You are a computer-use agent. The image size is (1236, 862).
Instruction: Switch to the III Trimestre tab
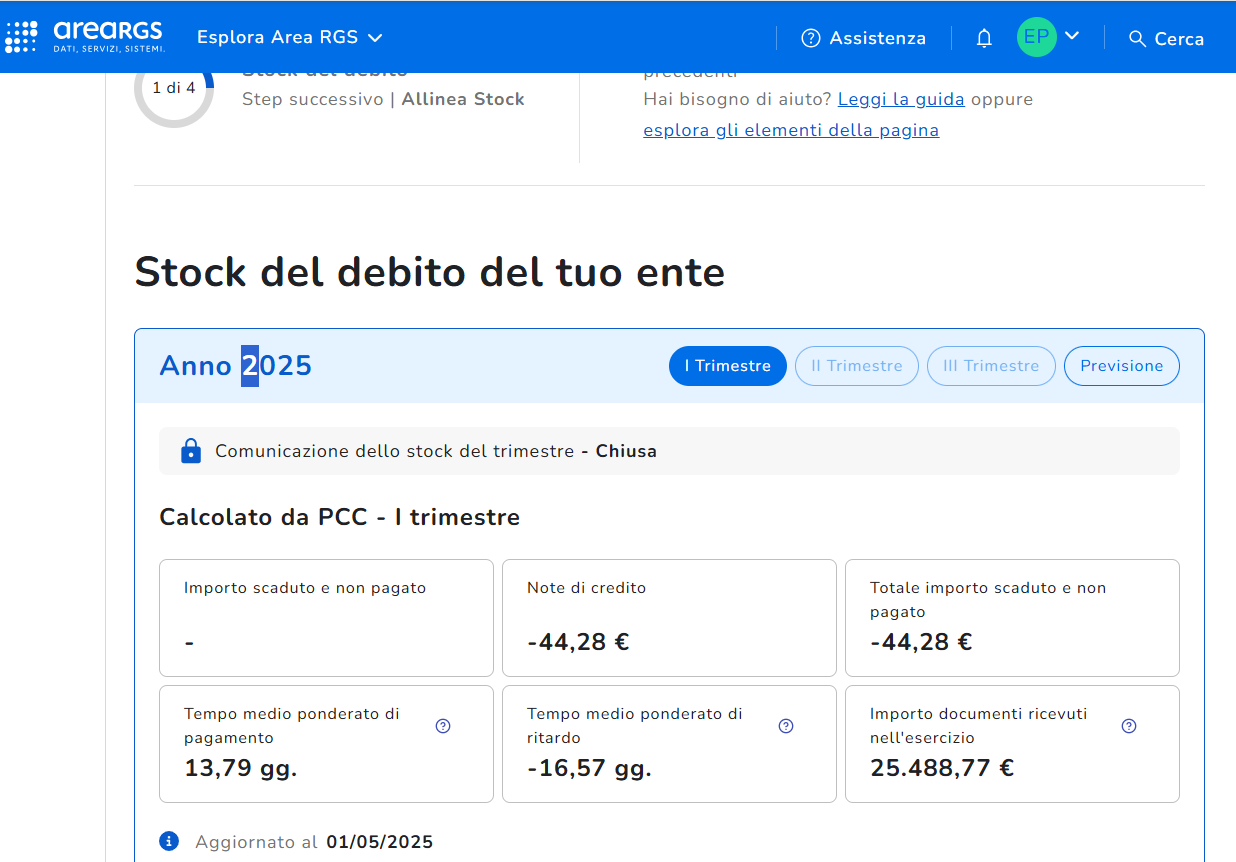[x=990, y=366]
